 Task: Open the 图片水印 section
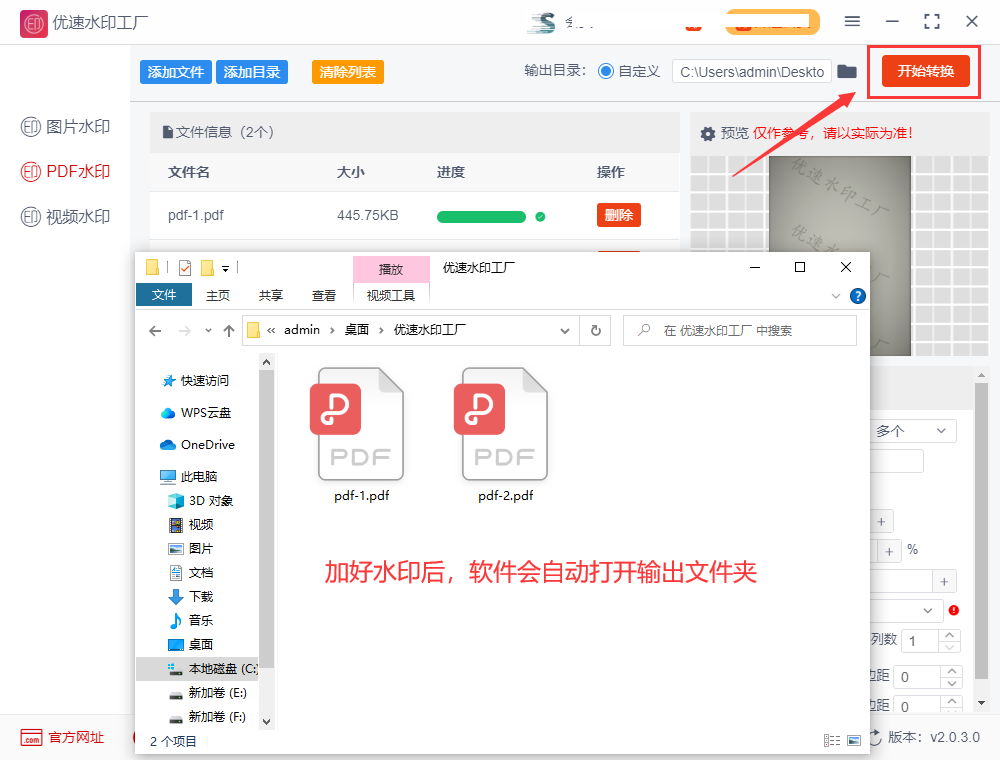pyautogui.click(x=65, y=127)
